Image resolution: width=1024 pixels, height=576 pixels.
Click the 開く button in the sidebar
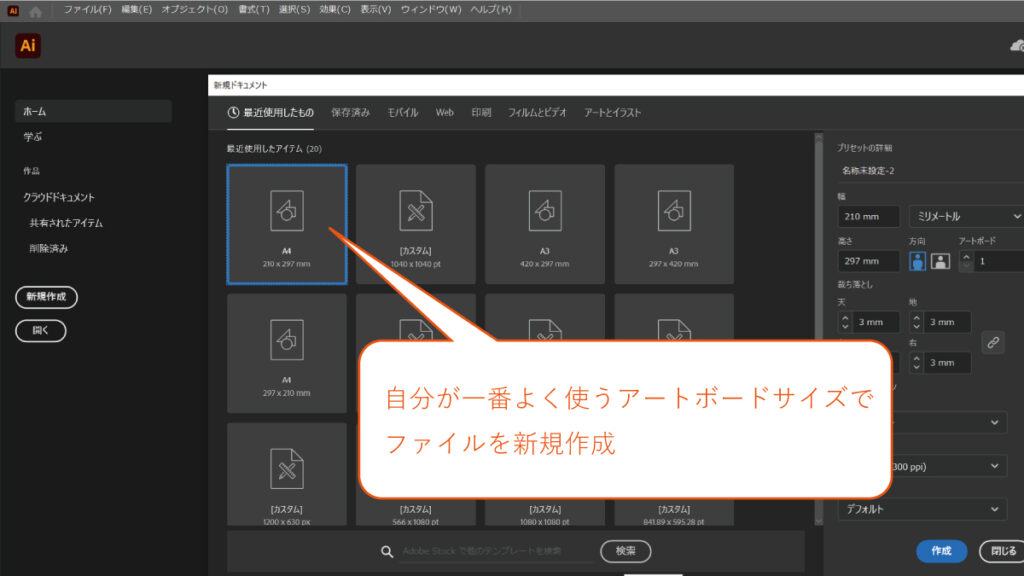(x=40, y=330)
